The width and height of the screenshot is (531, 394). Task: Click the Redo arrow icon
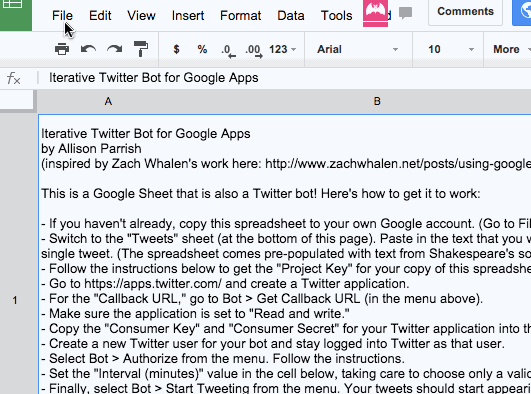click(115, 49)
